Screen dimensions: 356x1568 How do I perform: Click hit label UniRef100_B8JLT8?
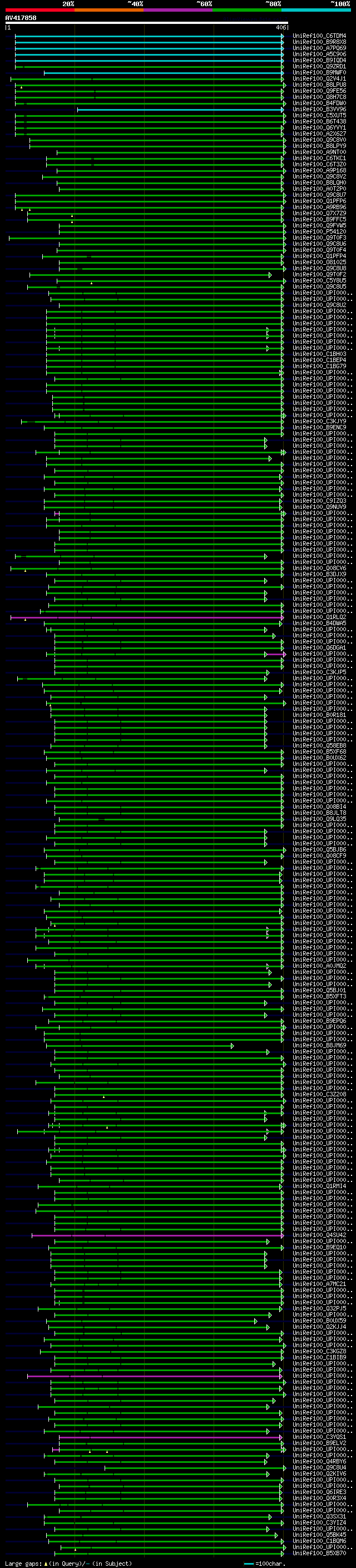click(x=319, y=813)
